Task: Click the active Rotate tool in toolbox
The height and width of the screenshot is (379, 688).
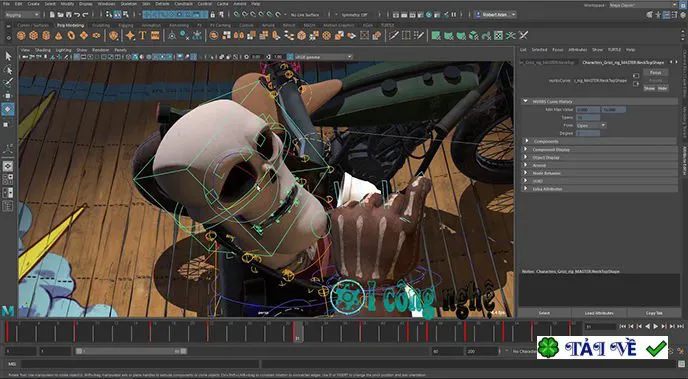Action: tap(8, 110)
